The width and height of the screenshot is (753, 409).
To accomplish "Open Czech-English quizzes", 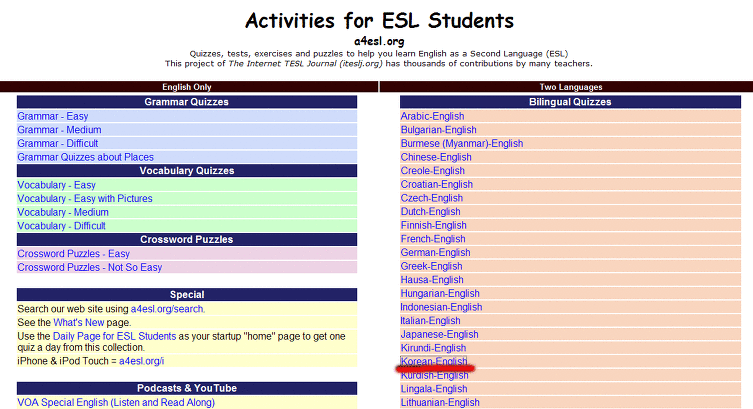I will pyautogui.click(x=432, y=198).
